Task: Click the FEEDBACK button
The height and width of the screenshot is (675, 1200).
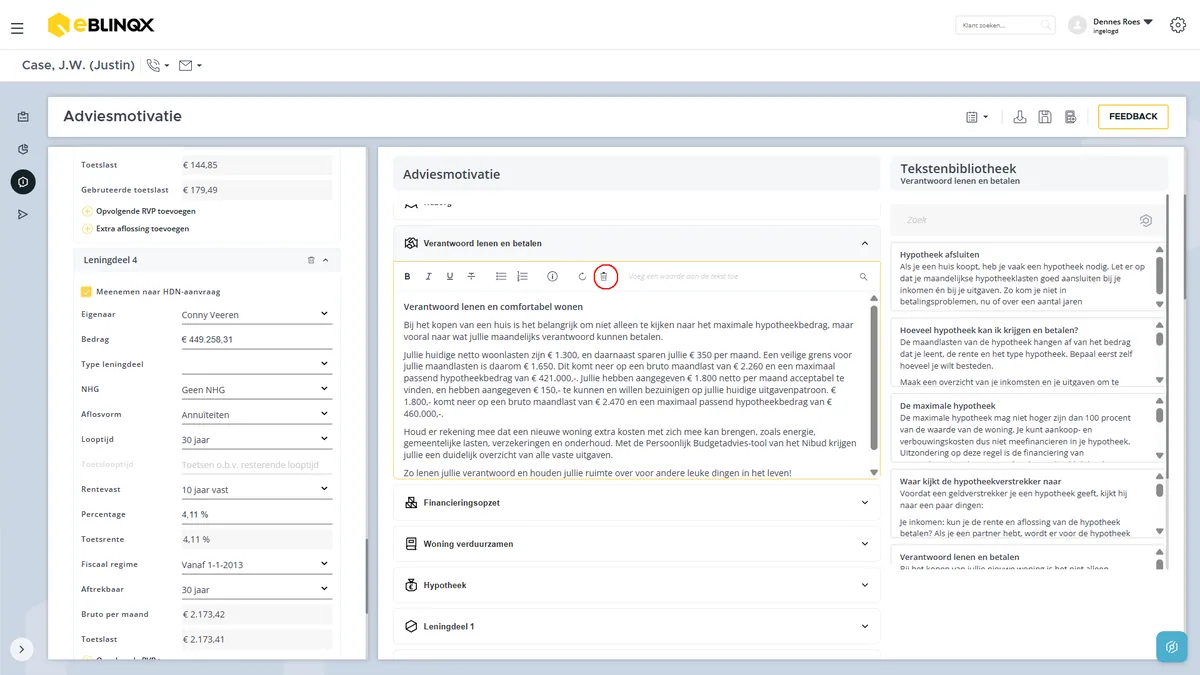Action: 1133,117
